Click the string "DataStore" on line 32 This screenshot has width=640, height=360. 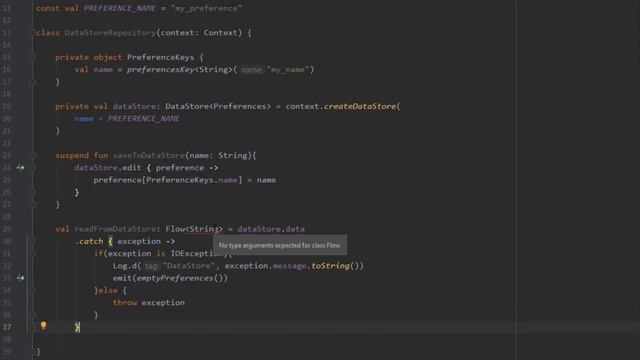(x=189, y=266)
